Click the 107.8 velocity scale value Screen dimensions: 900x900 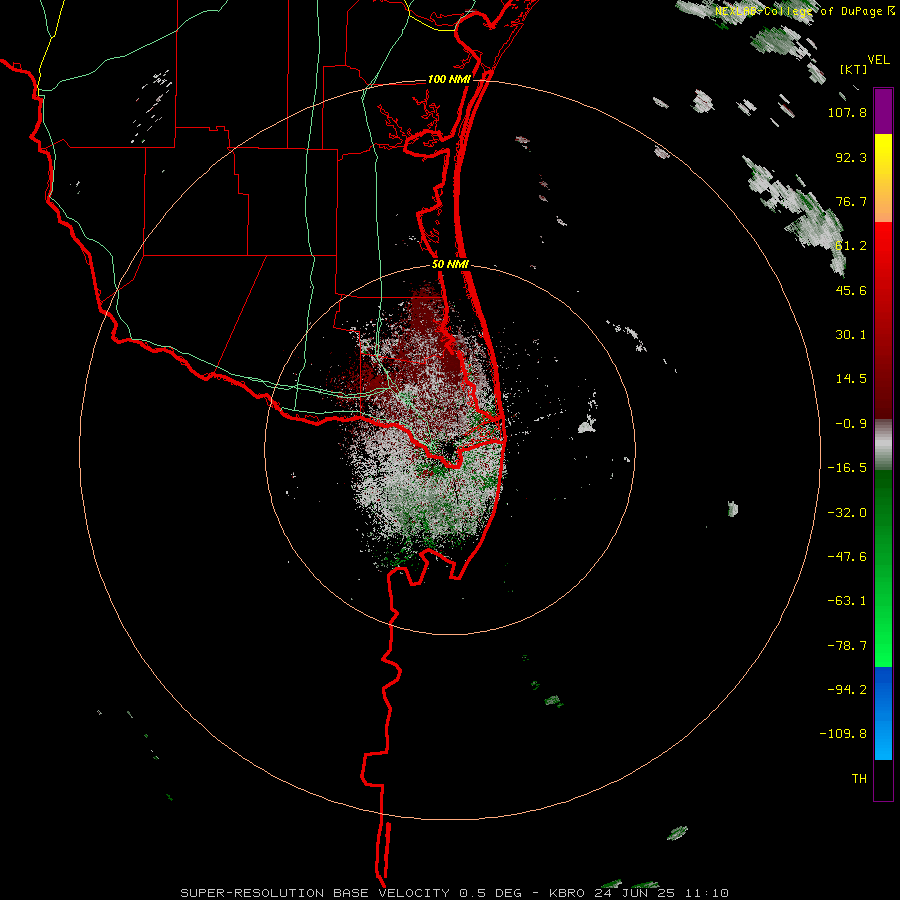(847, 112)
